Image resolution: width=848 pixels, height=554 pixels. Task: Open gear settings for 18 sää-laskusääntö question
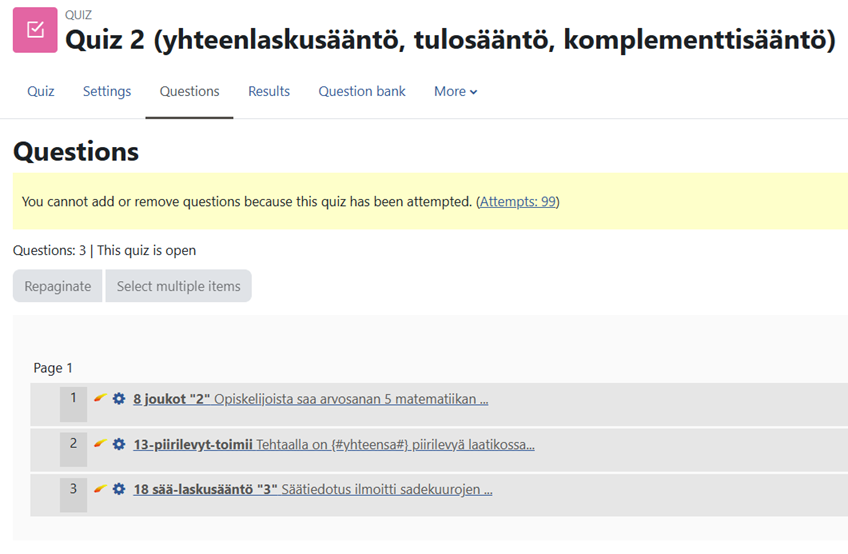click(119, 489)
